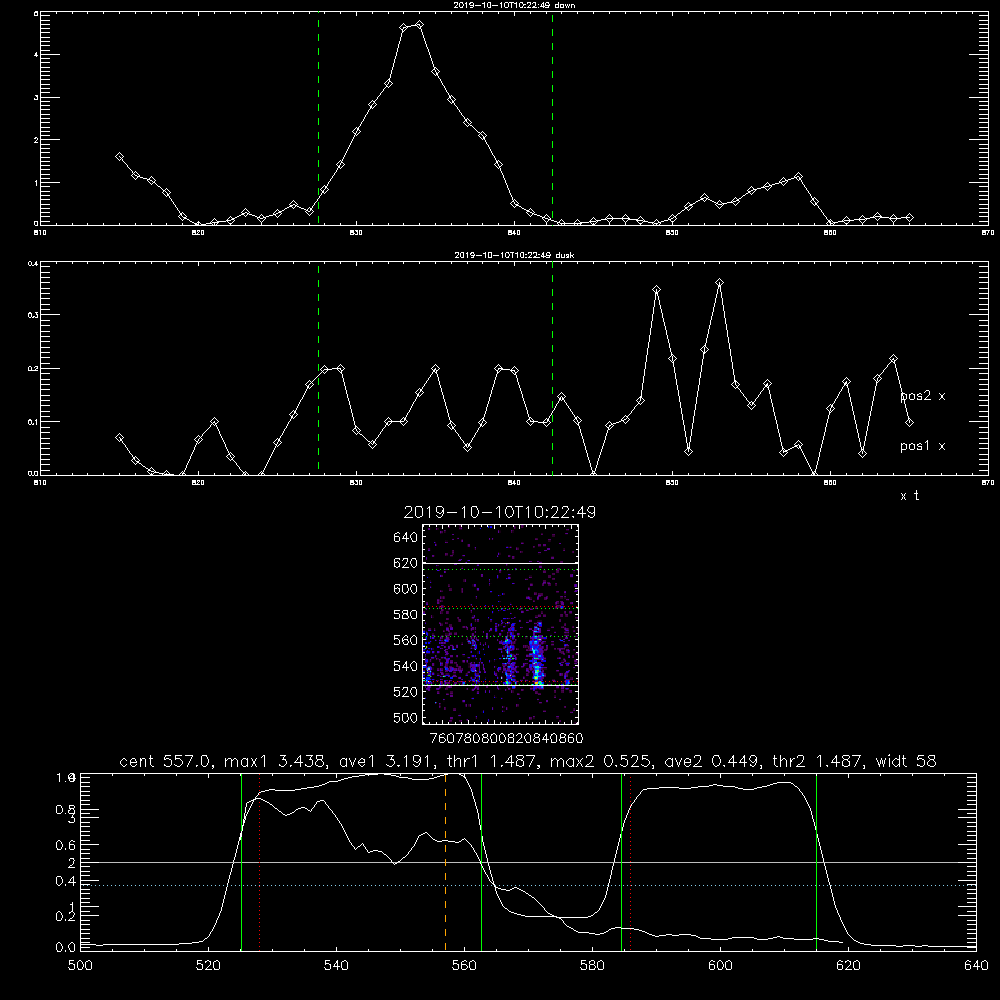Click the '2019-10-10T10:22:49 dawn' plot title
This screenshot has width=1000, height=1000.
tap(514, 5)
